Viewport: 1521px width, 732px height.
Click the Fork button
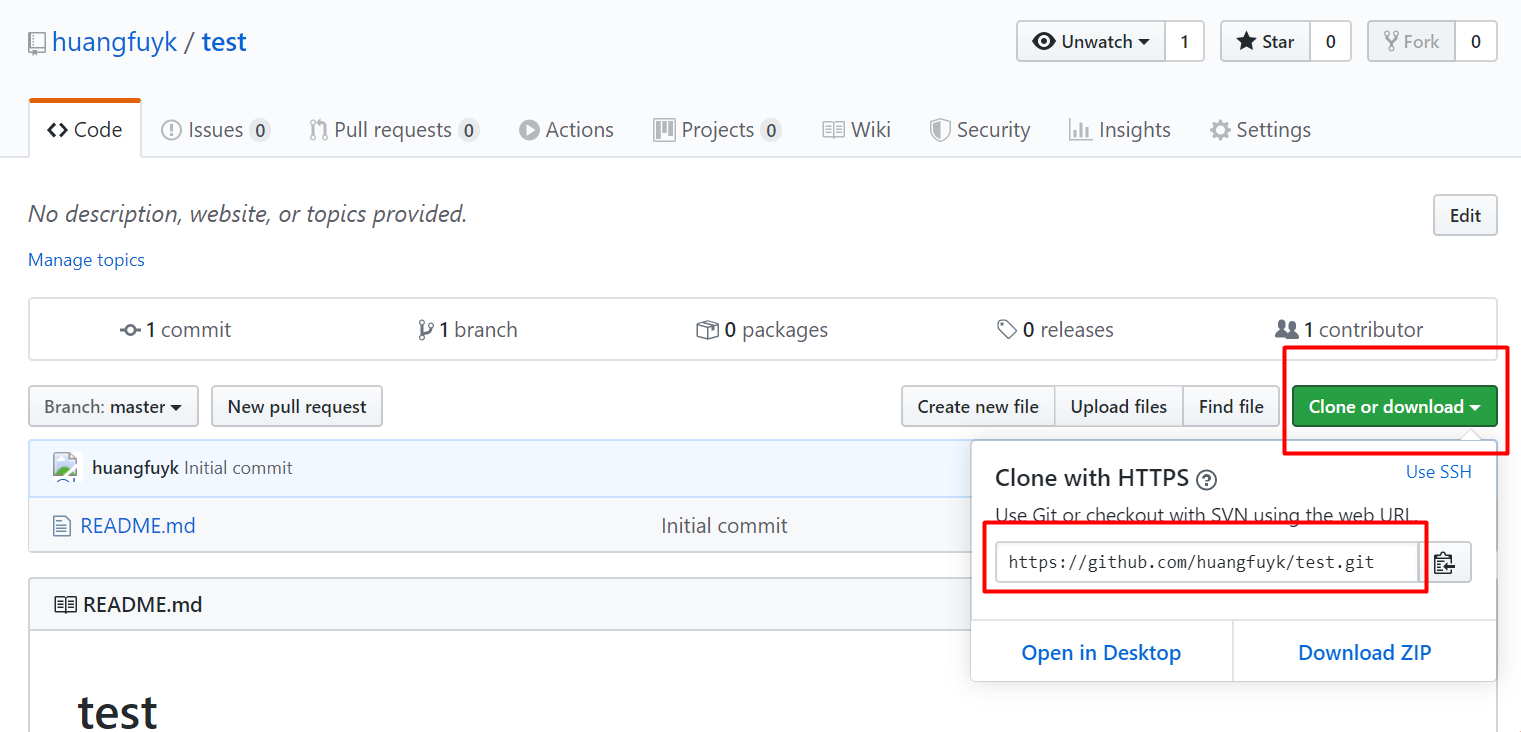[1411, 42]
